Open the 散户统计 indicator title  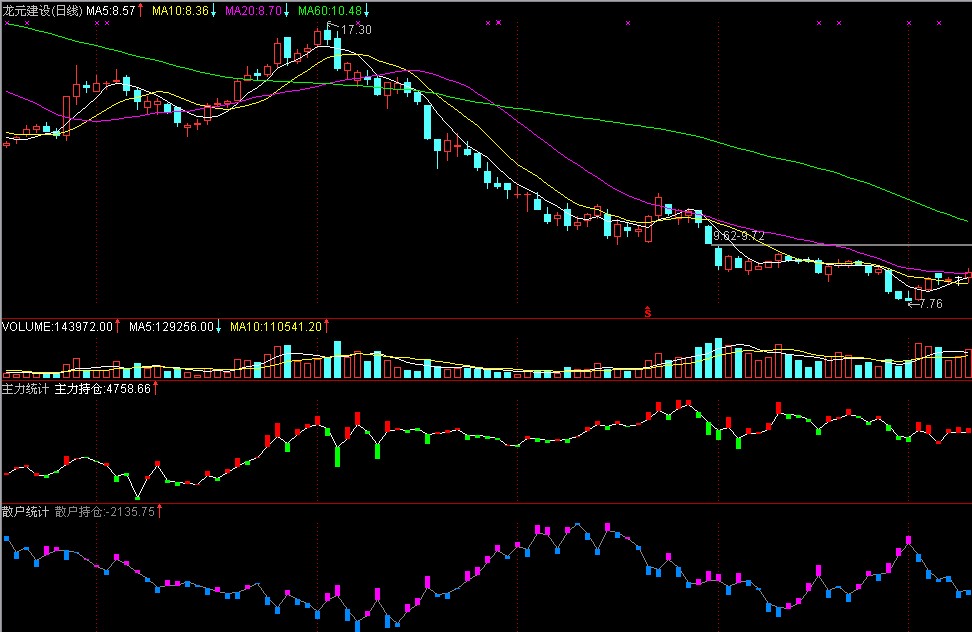(26, 511)
